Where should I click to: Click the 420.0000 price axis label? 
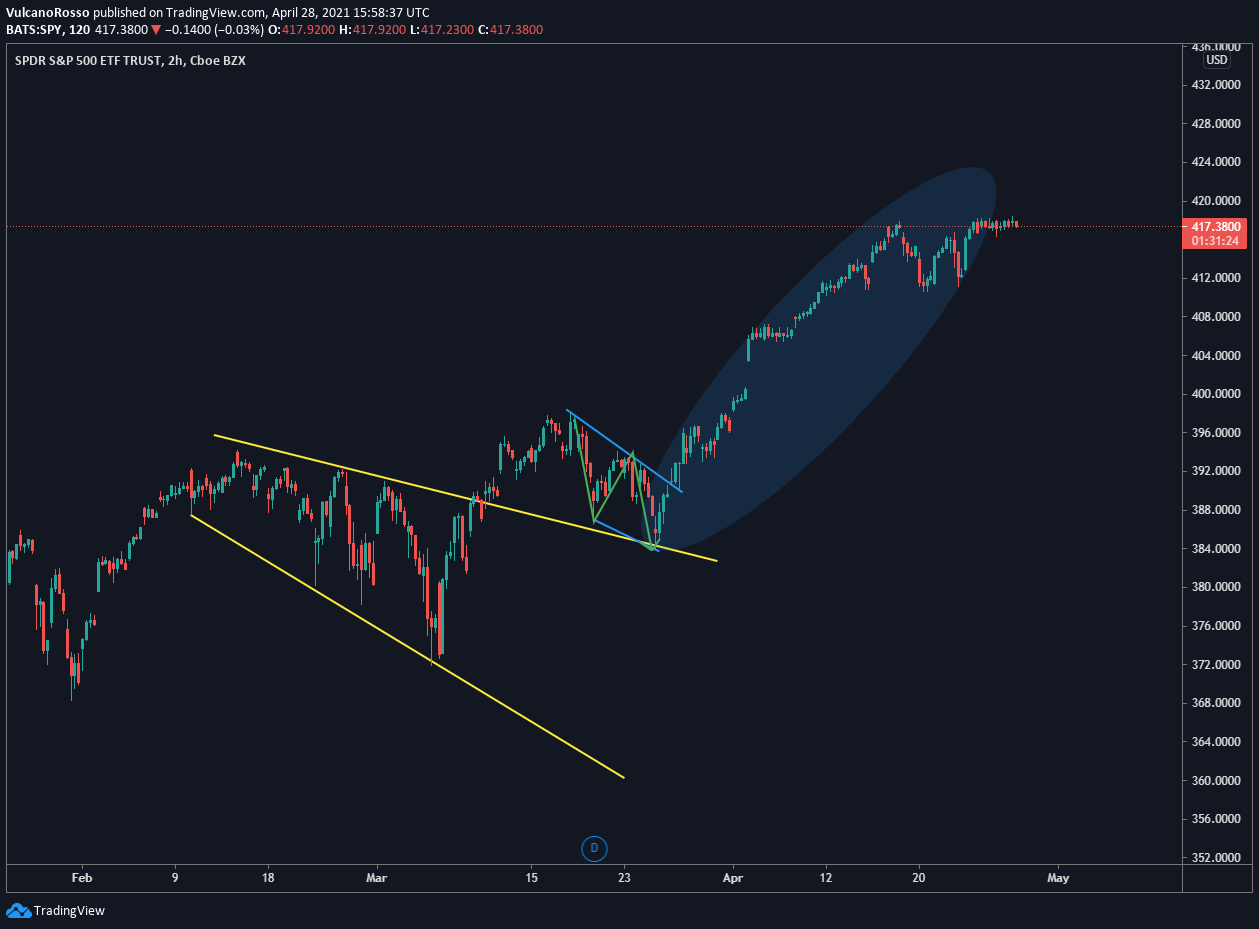click(1218, 201)
